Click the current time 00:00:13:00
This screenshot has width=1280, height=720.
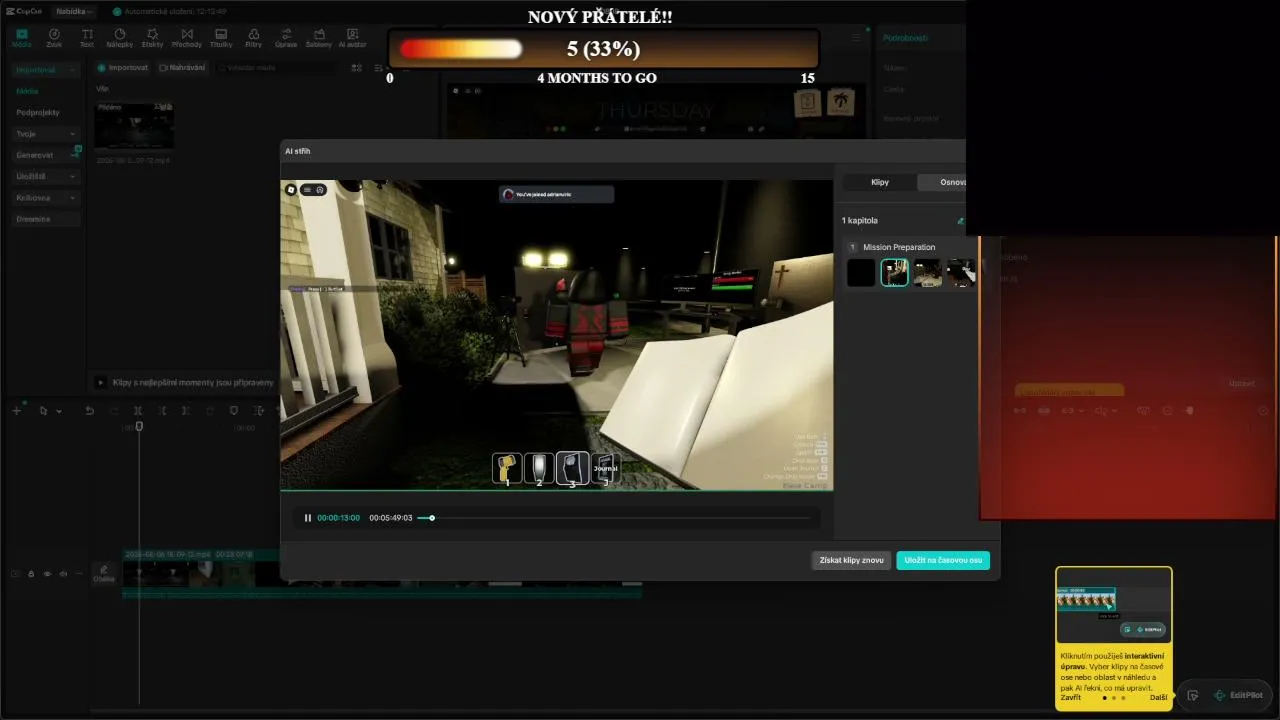click(338, 518)
